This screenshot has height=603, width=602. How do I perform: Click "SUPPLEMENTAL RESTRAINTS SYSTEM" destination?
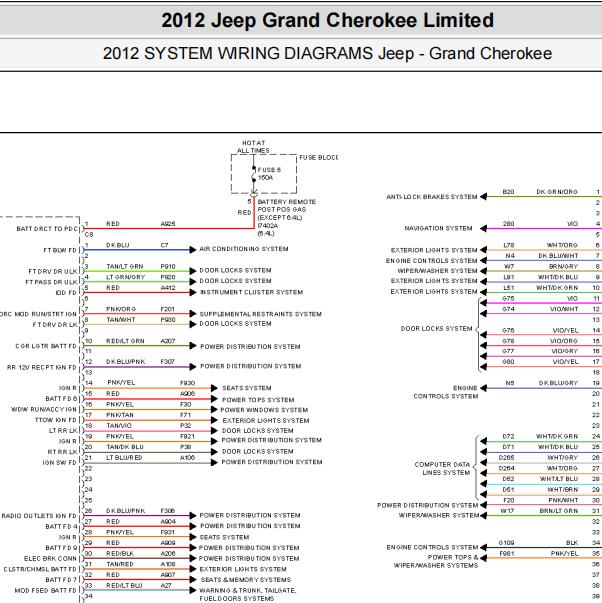(x=260, y=314)
